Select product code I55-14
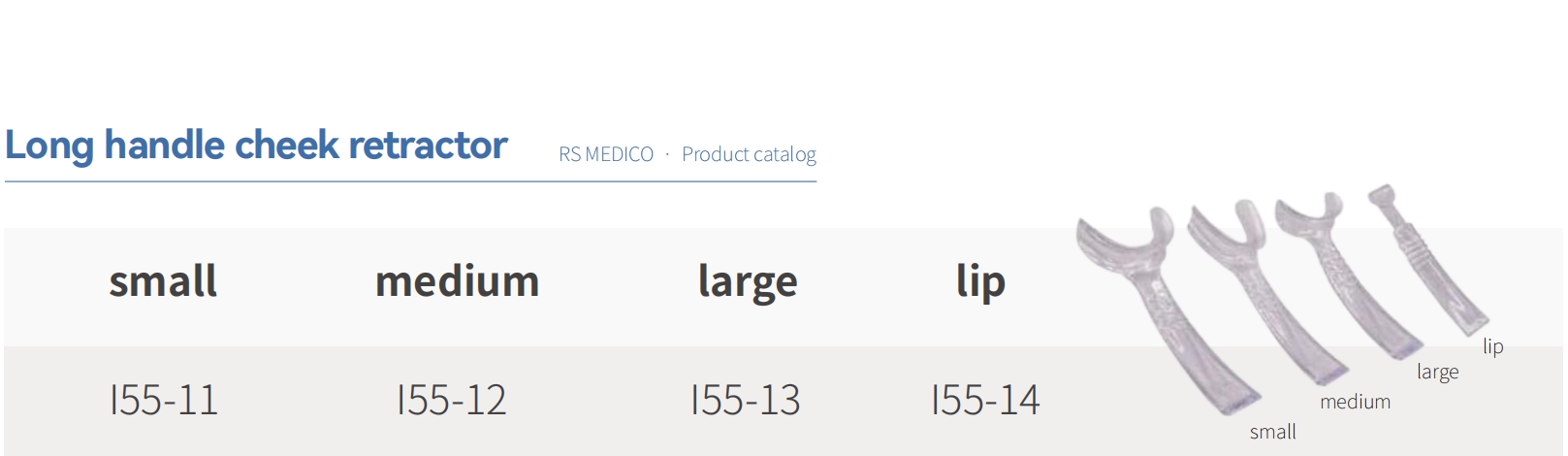This screenshot has width=1568, height=456. point(985,400)
